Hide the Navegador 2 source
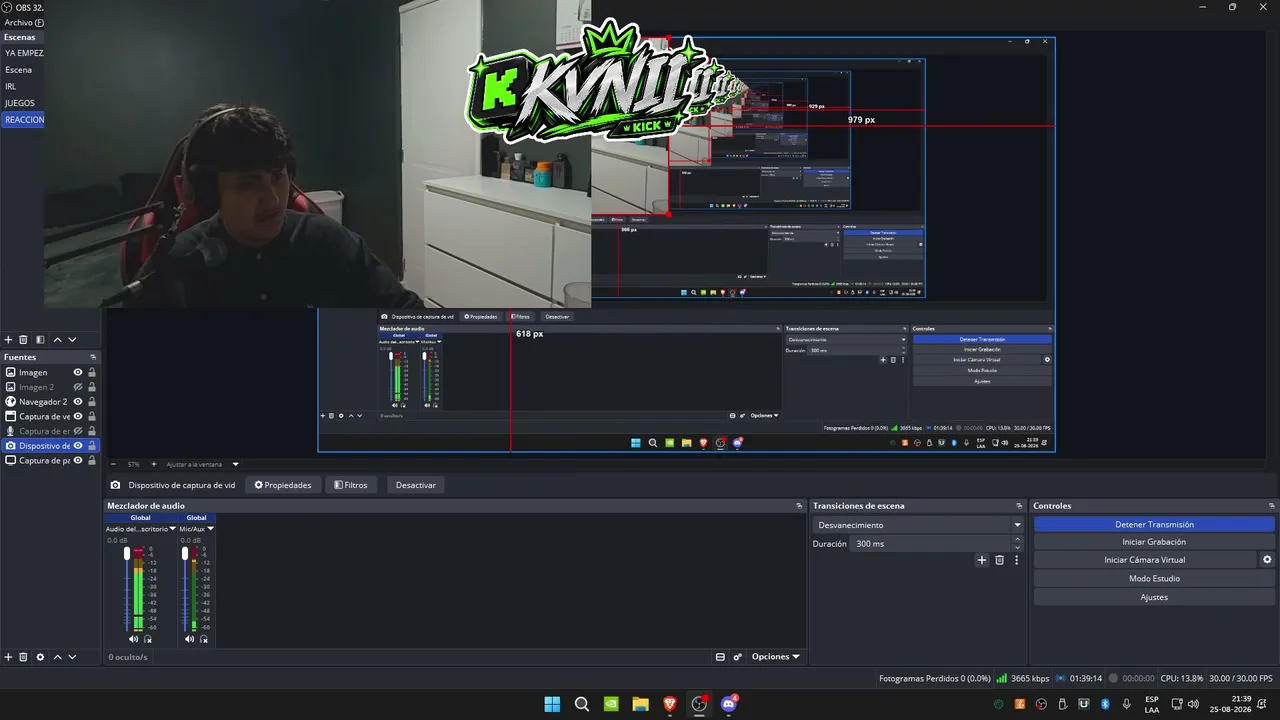 pos(78,402)
